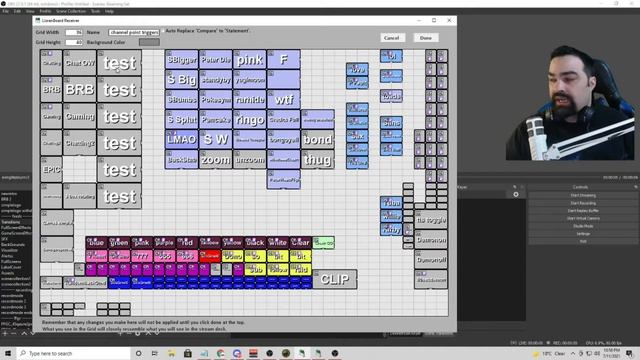Select the Chat OW deck button

coord(80,63)
